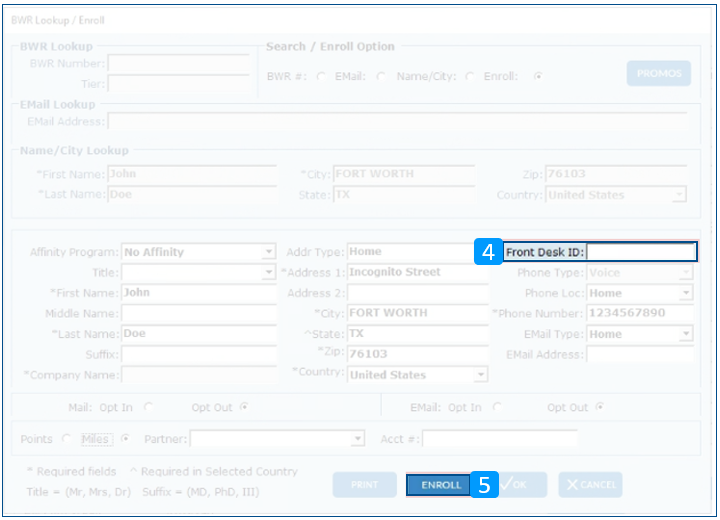Select the EMail search radio button

click(x=381, y=76)
